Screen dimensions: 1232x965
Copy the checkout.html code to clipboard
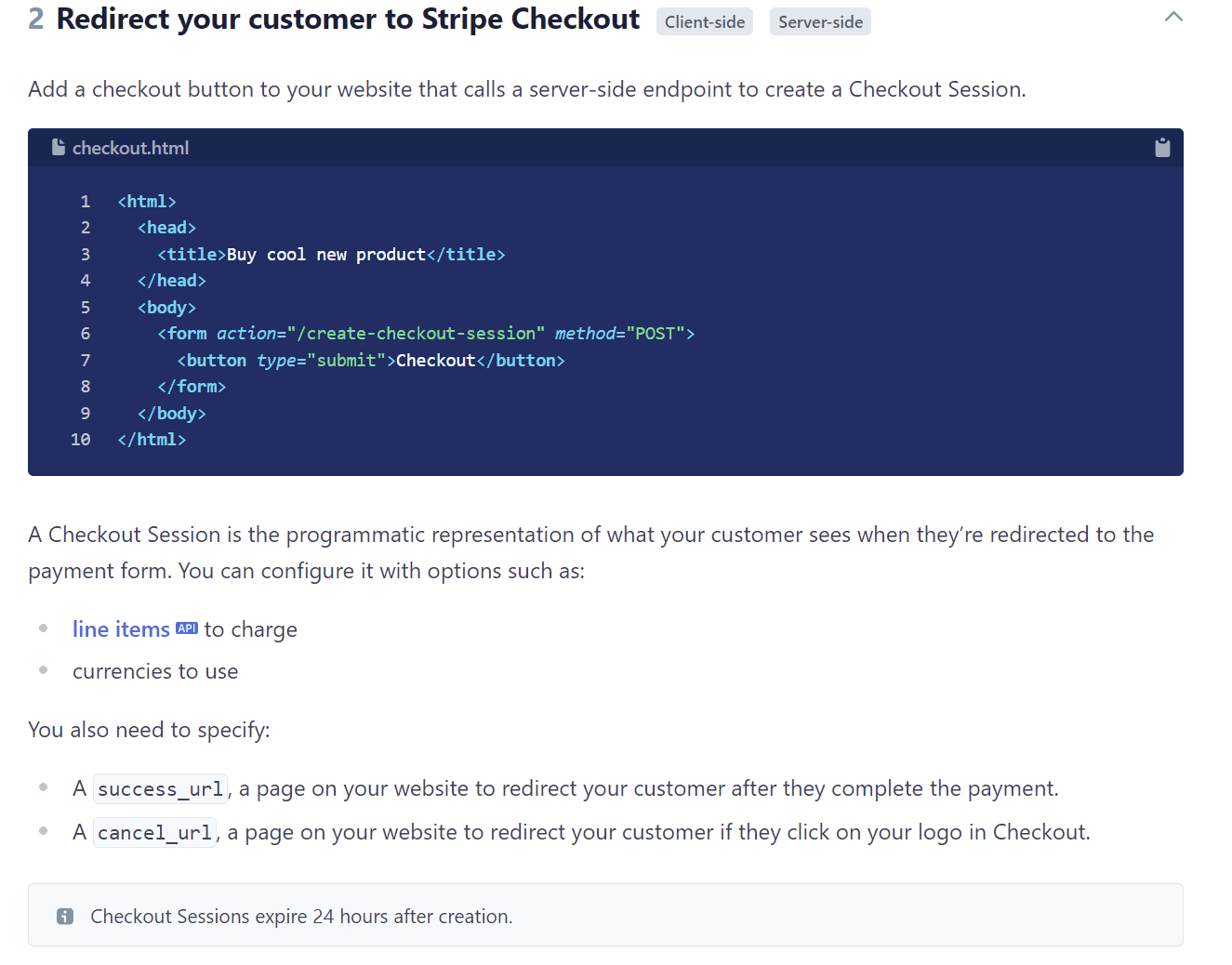coord(1161,147)
